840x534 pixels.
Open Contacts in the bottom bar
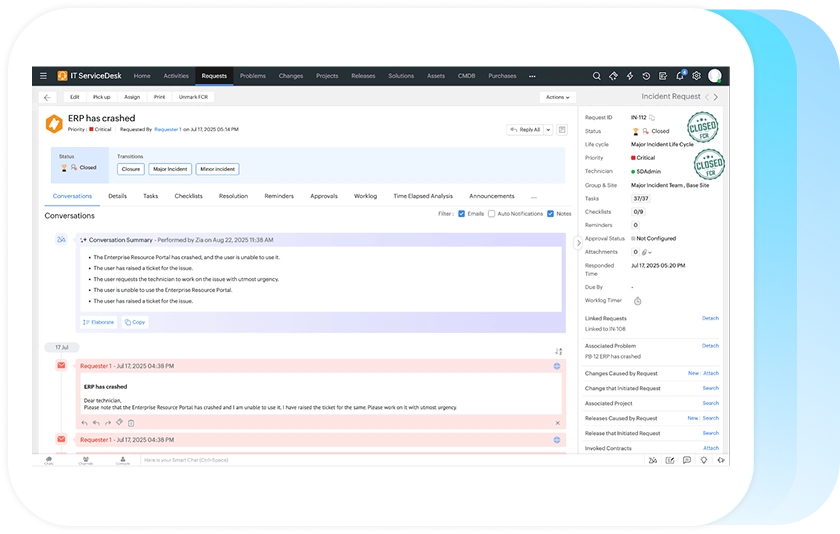pyautogui.click(x=123, y=461)
